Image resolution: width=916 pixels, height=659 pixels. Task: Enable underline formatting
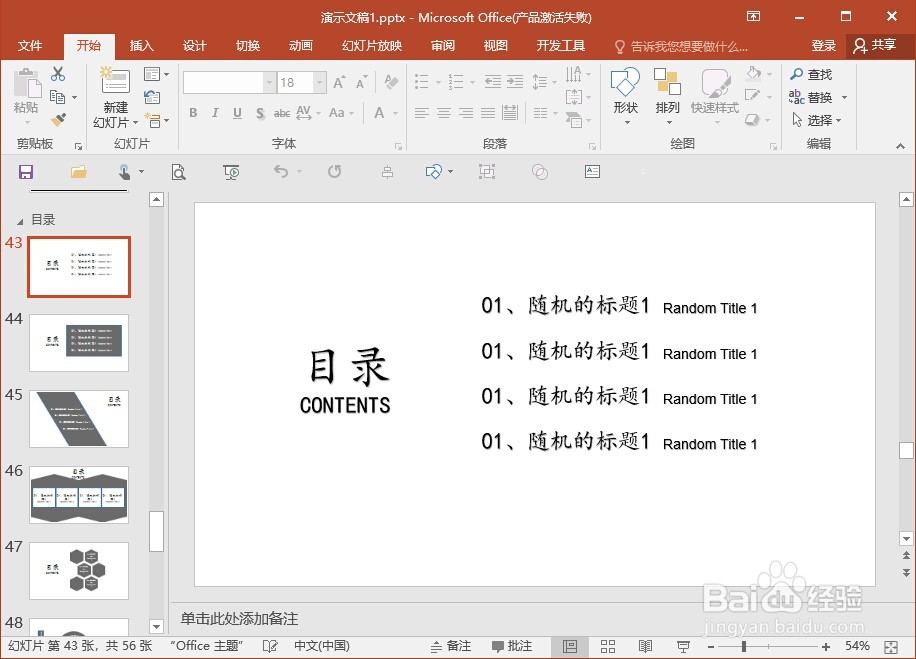point(237,113)
